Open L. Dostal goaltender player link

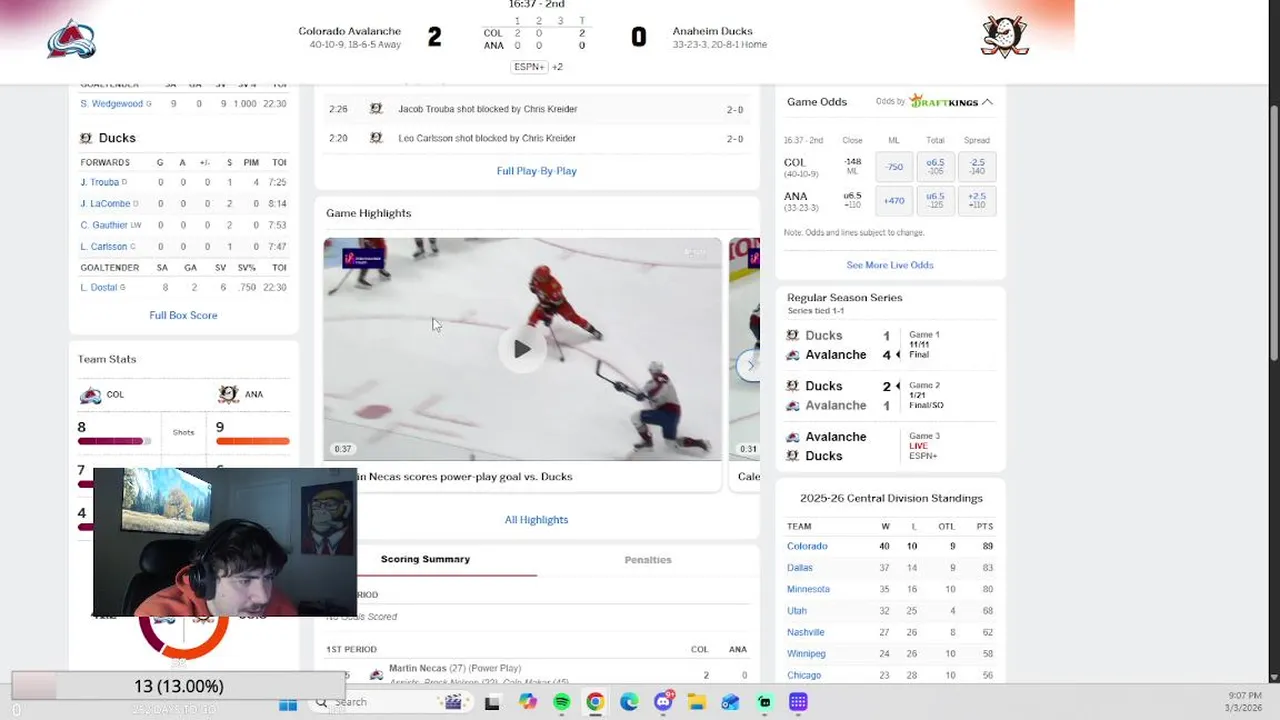click(99, 288)
